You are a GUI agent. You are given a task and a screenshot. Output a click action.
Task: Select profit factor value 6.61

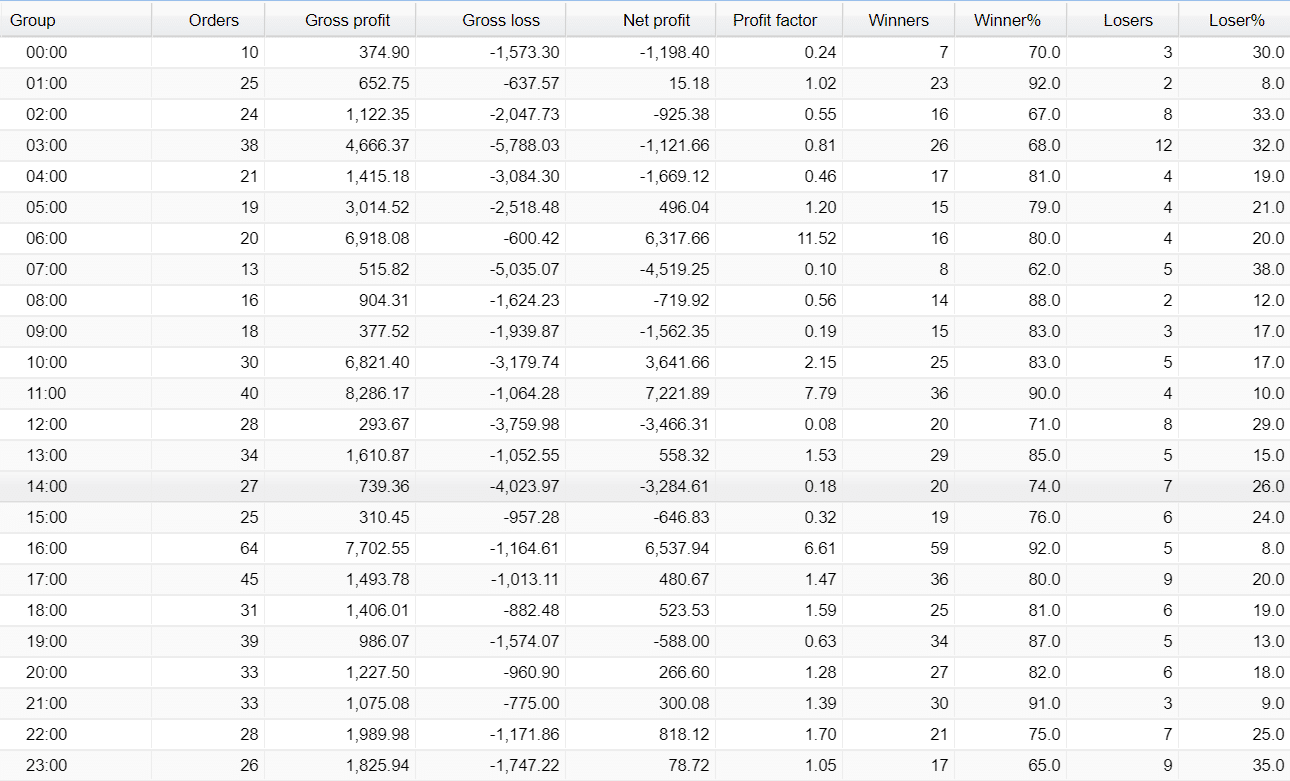coord(821,549)
